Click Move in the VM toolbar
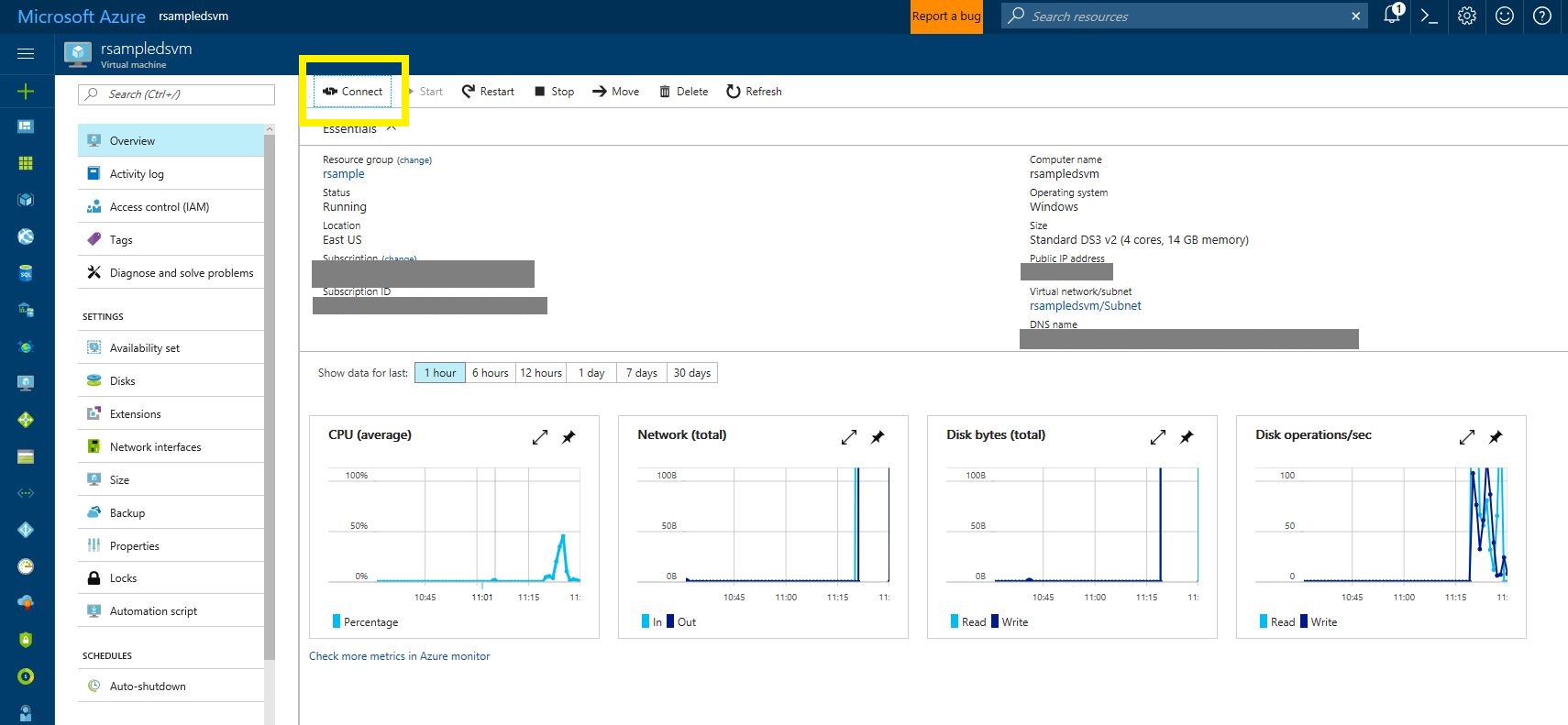Image resolution: width=1568 pixels, height=725 pixels. tap(616, 92)
